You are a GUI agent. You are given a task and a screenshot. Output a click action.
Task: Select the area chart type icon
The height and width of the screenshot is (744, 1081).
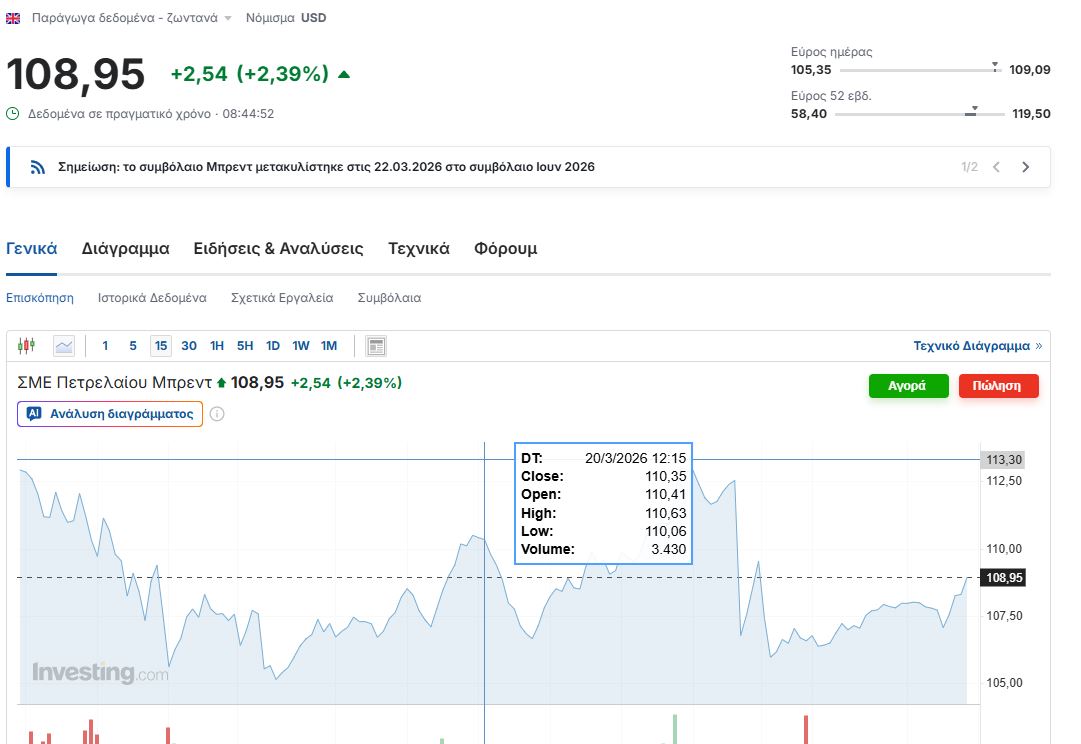pos(64,346)
